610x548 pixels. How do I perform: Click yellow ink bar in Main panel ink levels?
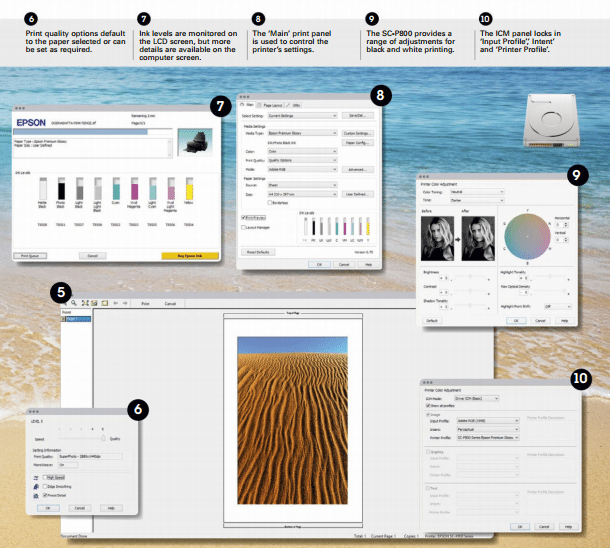(x=368, y=227)
